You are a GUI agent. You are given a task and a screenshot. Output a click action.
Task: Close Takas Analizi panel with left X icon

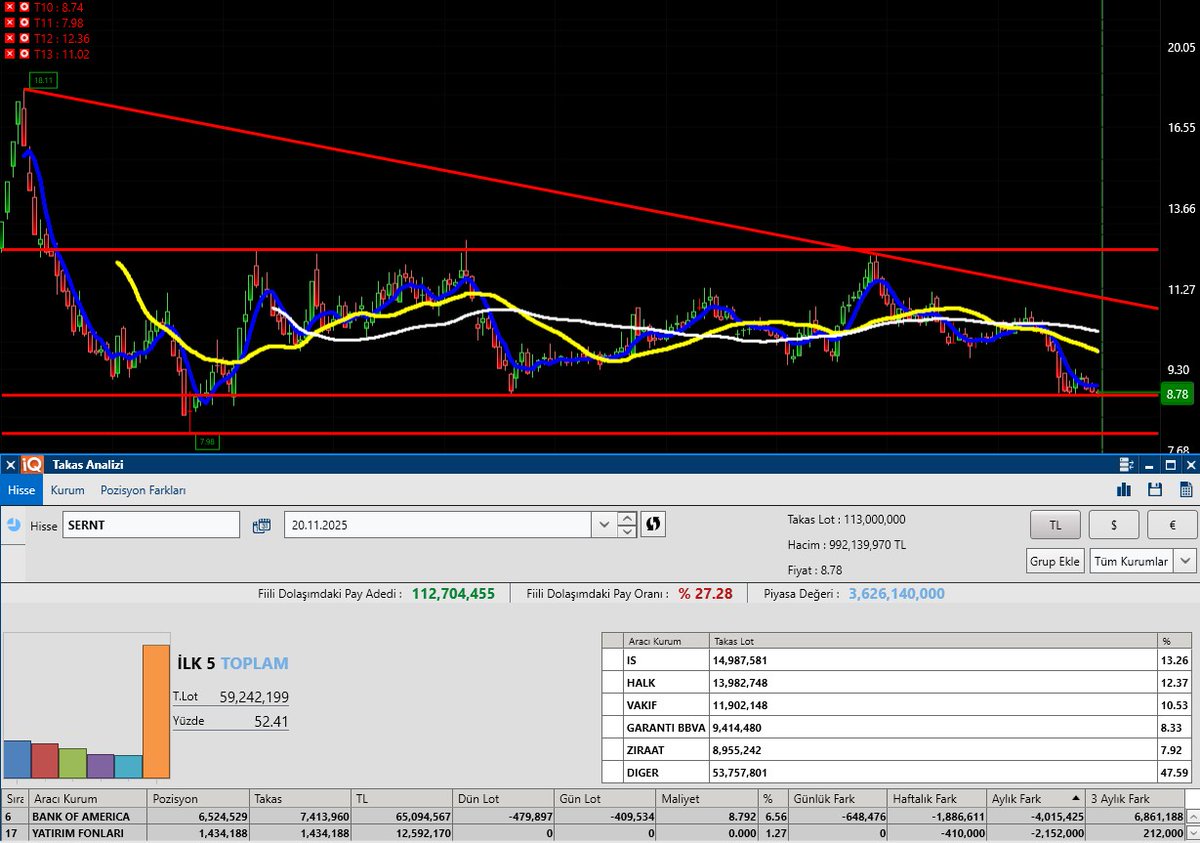[x=10, y=465]
